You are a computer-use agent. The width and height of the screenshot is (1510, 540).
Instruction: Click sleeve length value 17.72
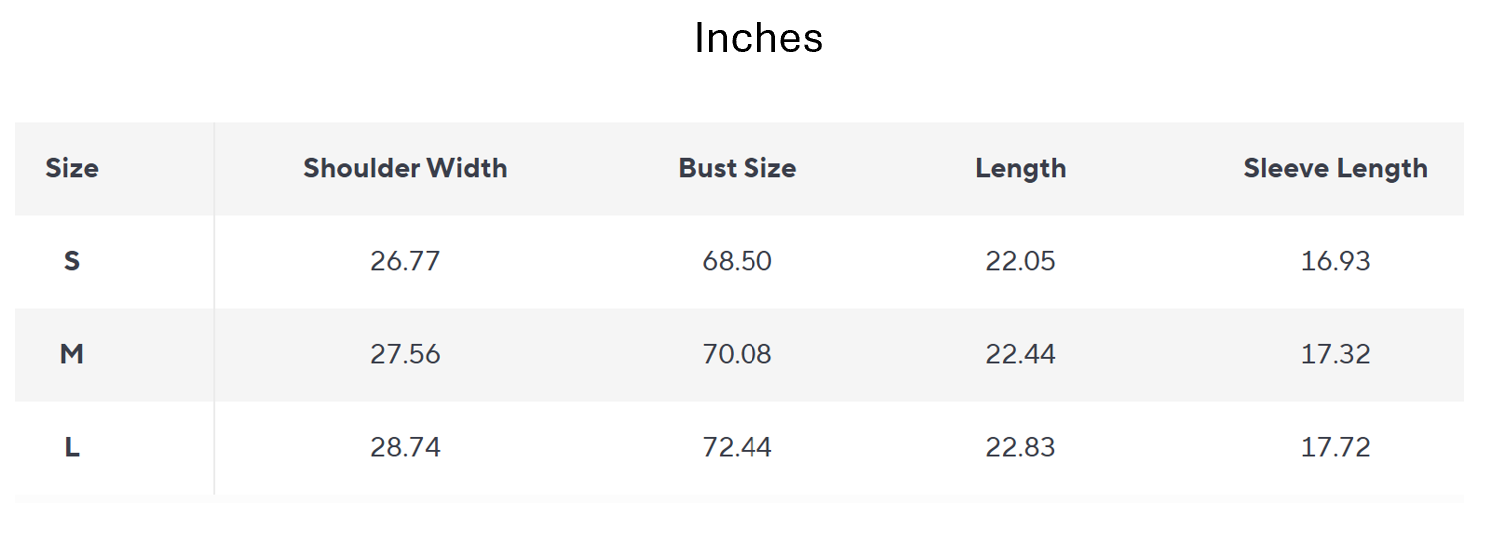[1335, 447]
